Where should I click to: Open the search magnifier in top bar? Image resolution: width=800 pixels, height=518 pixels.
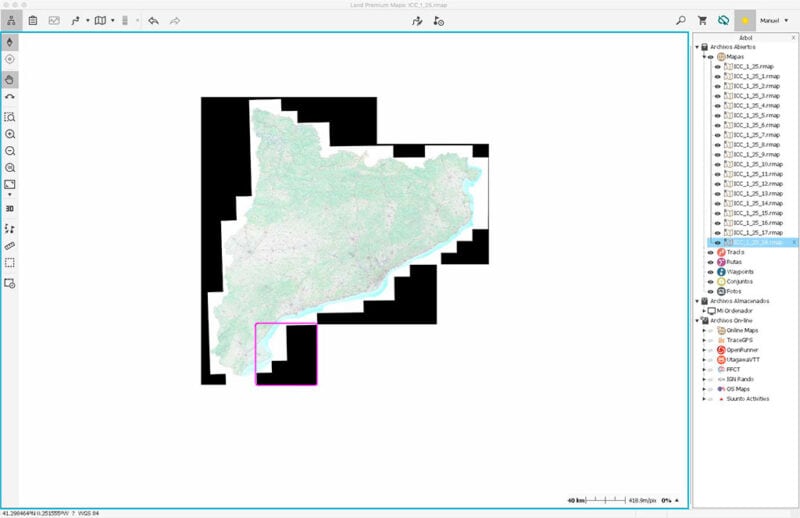coord(681,21)
